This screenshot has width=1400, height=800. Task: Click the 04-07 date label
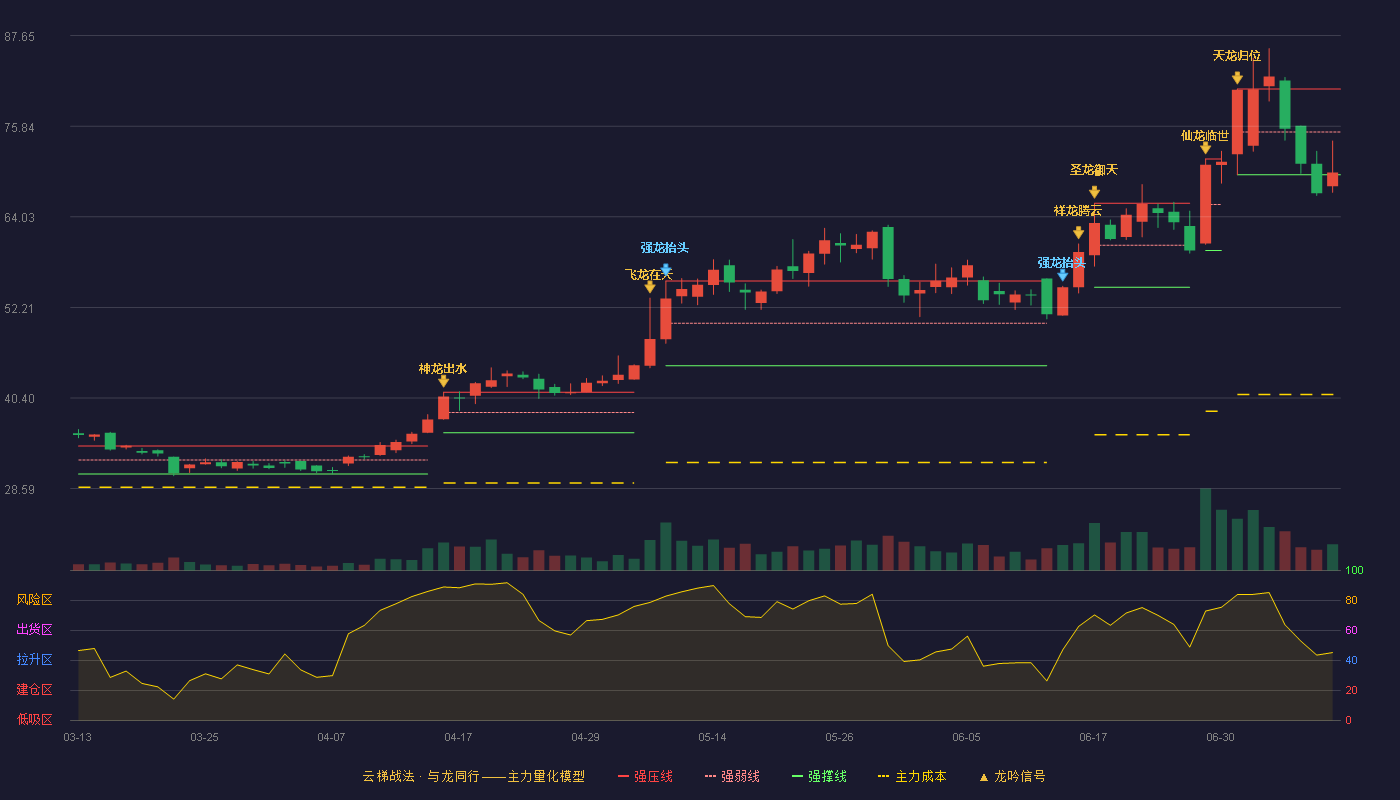(x=331, y=737)
